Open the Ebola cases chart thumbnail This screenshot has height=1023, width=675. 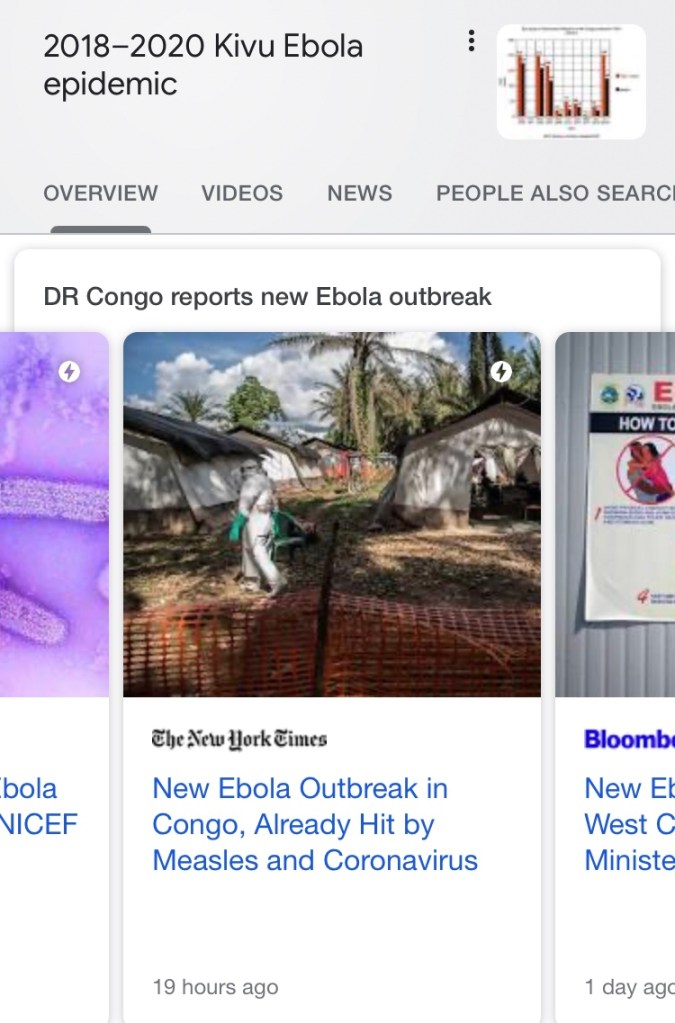click(571, 81)
